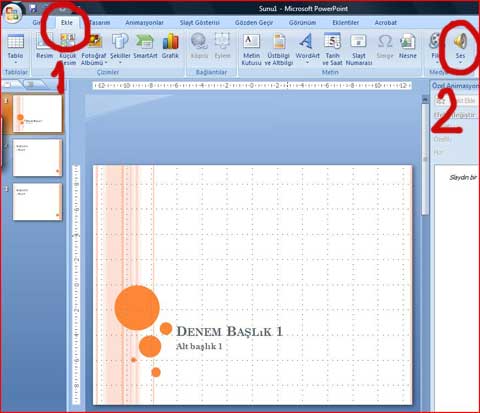Select slide 1 thumbnail

(37, 114)
